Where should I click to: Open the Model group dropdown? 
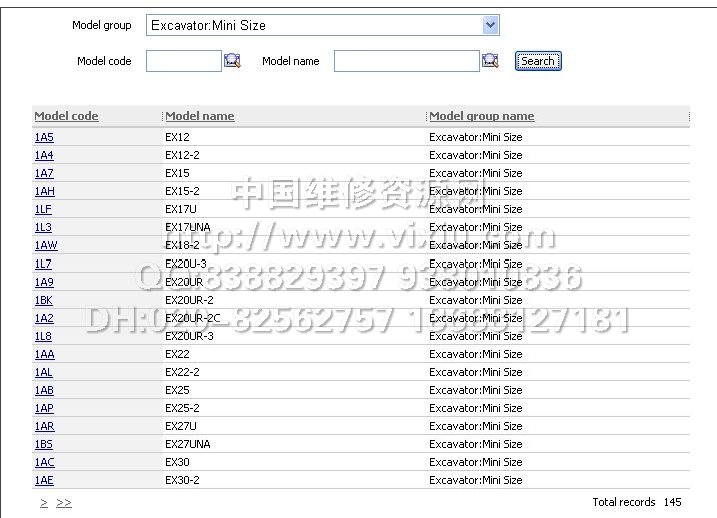pos(490,25)
